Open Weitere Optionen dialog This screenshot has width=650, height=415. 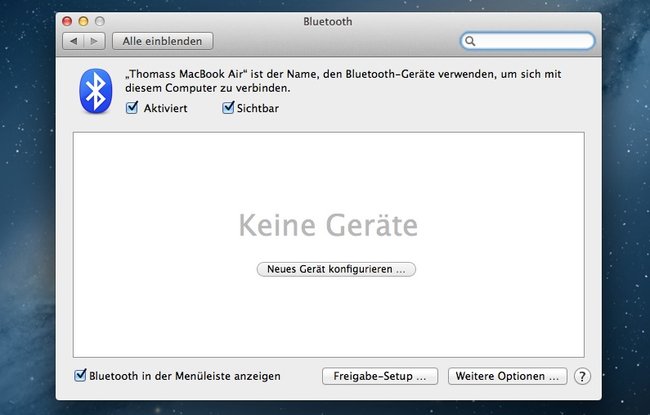pyautogui.click(x=507, y=376)
